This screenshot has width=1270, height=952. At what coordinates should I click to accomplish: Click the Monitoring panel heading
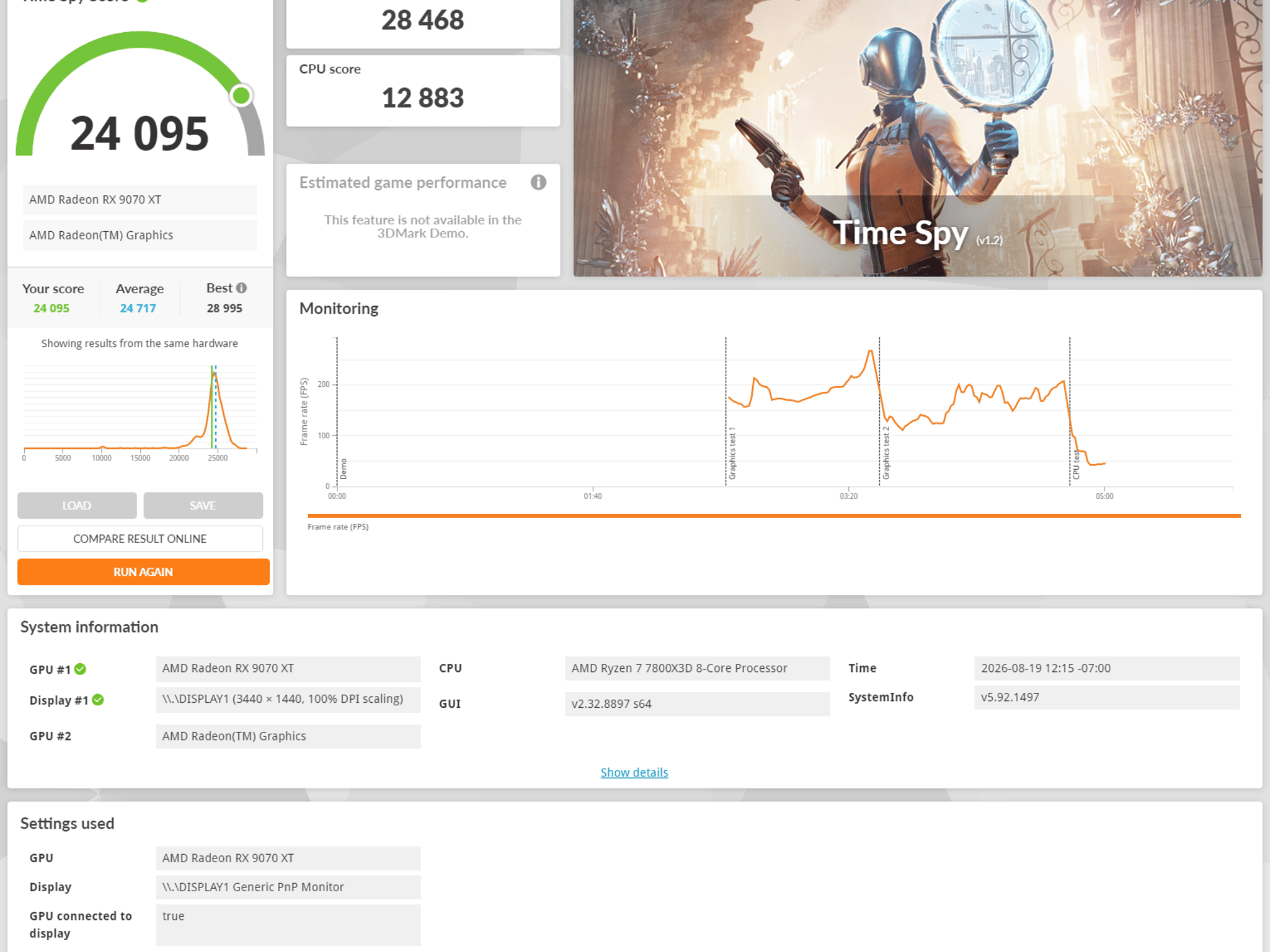[339, 309]
